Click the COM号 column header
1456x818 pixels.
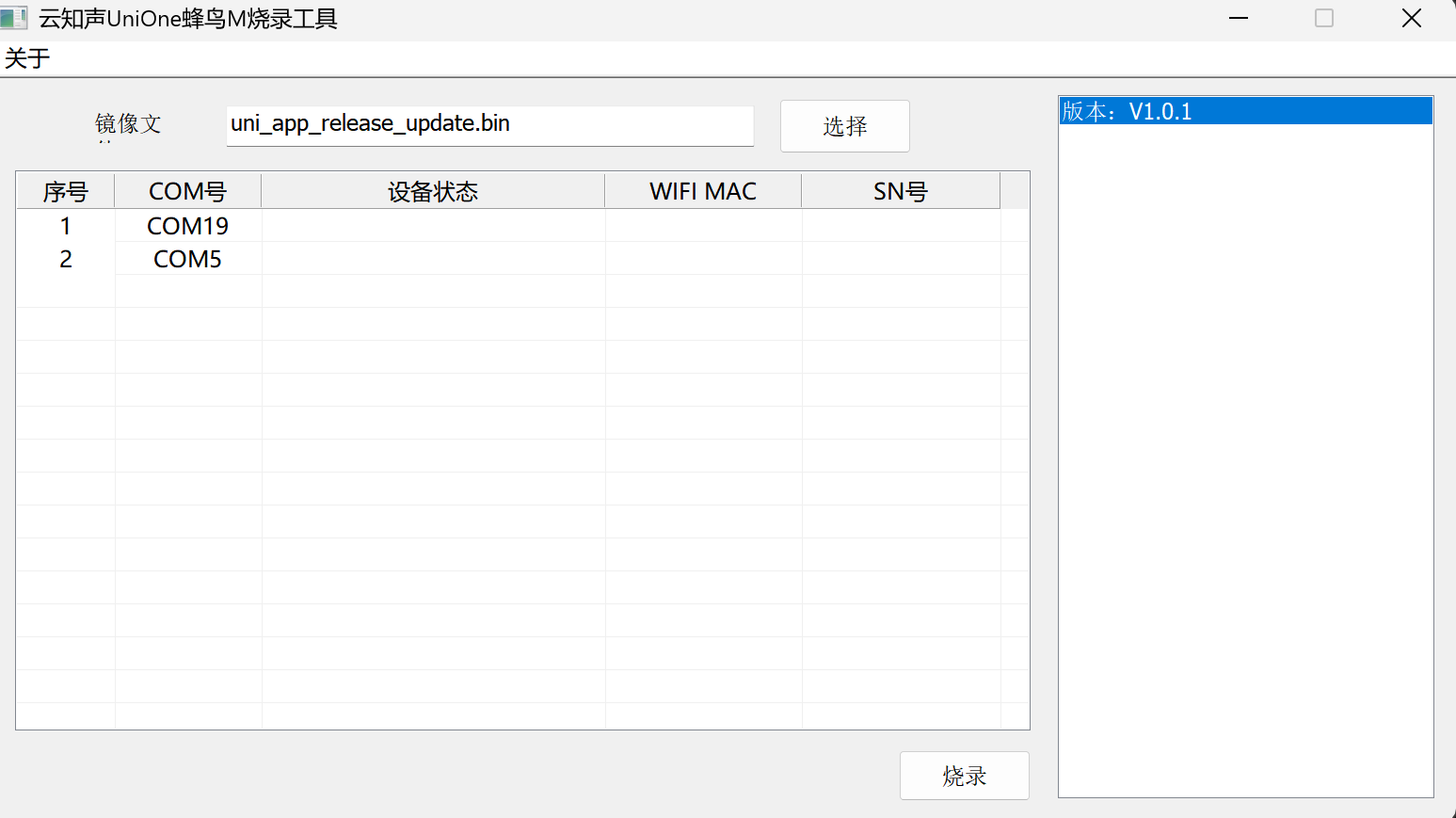[188, 191]
